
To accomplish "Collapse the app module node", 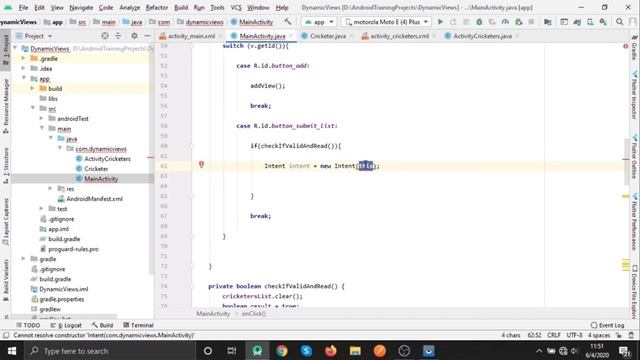I will coord(24,78).
